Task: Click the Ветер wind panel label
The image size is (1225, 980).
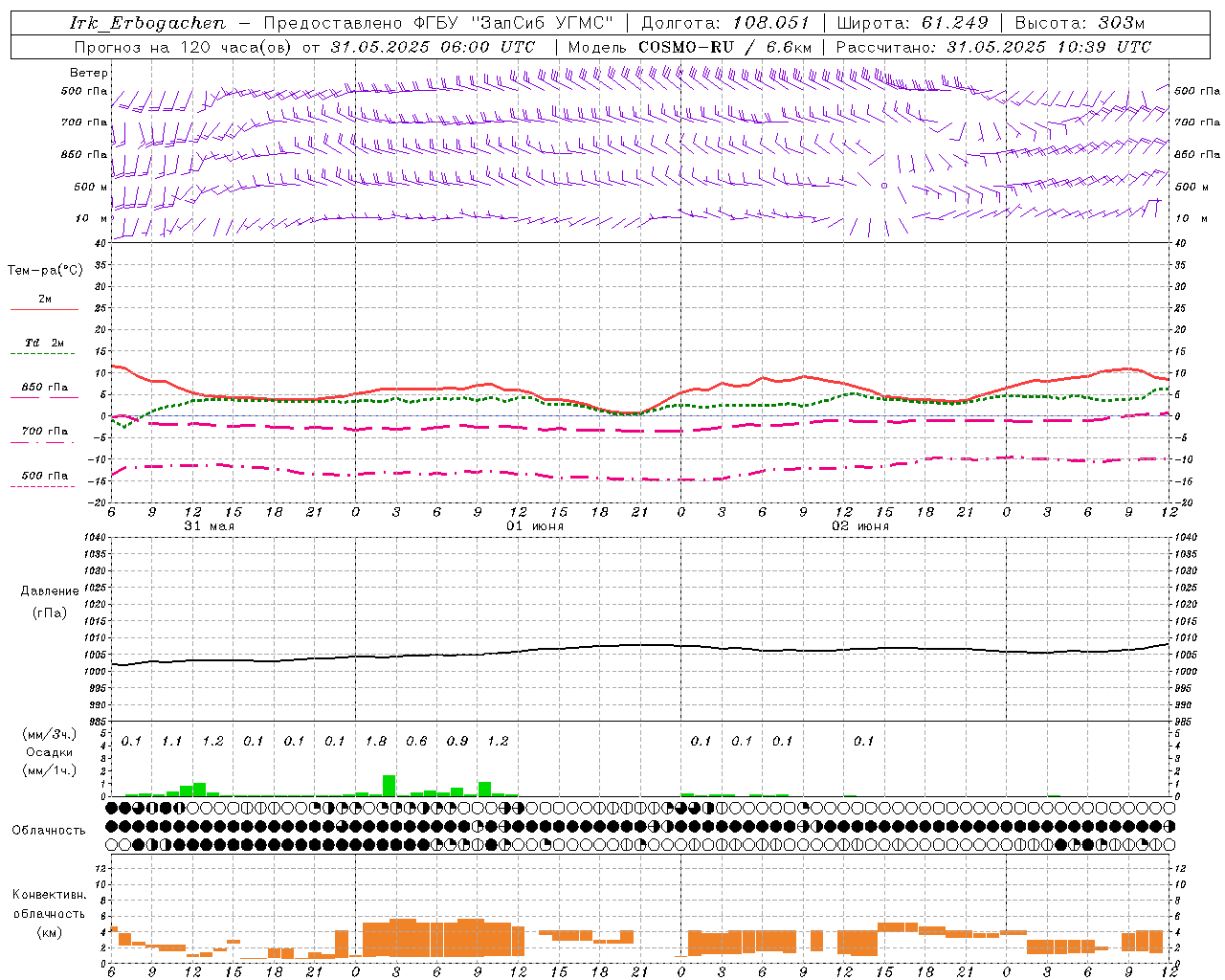Action: (89, 73)
